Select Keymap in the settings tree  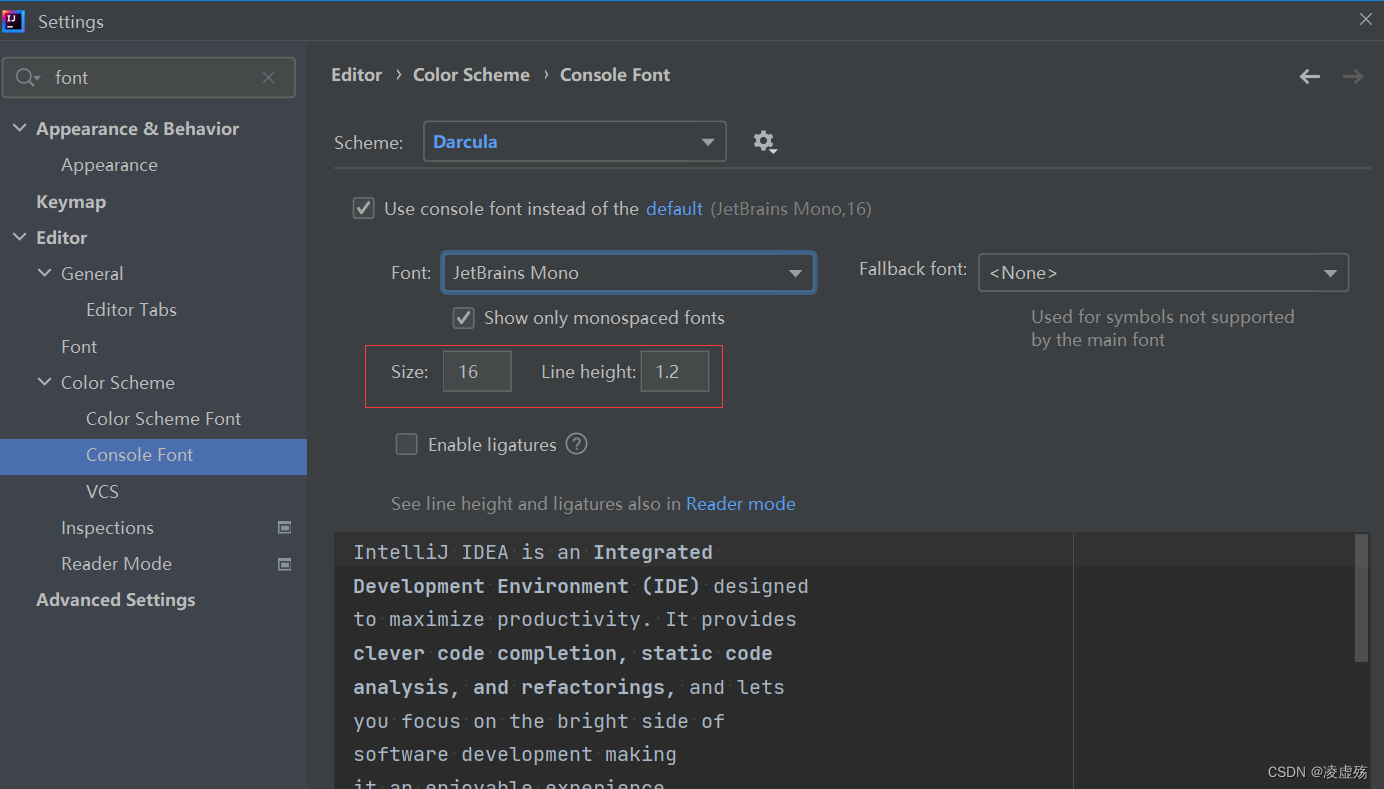pos(71,201)
